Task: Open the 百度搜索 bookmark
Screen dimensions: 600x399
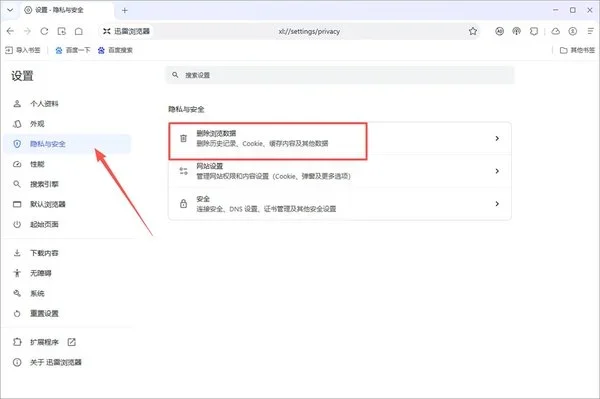Action: point(115,50)
